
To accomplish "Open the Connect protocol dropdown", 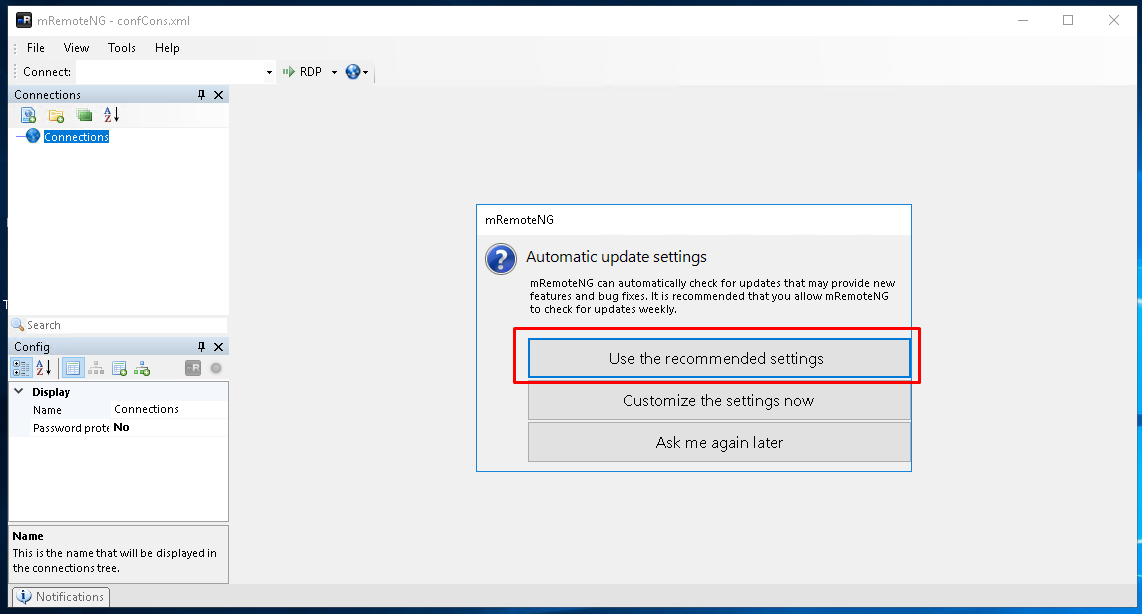I will 335,71.
